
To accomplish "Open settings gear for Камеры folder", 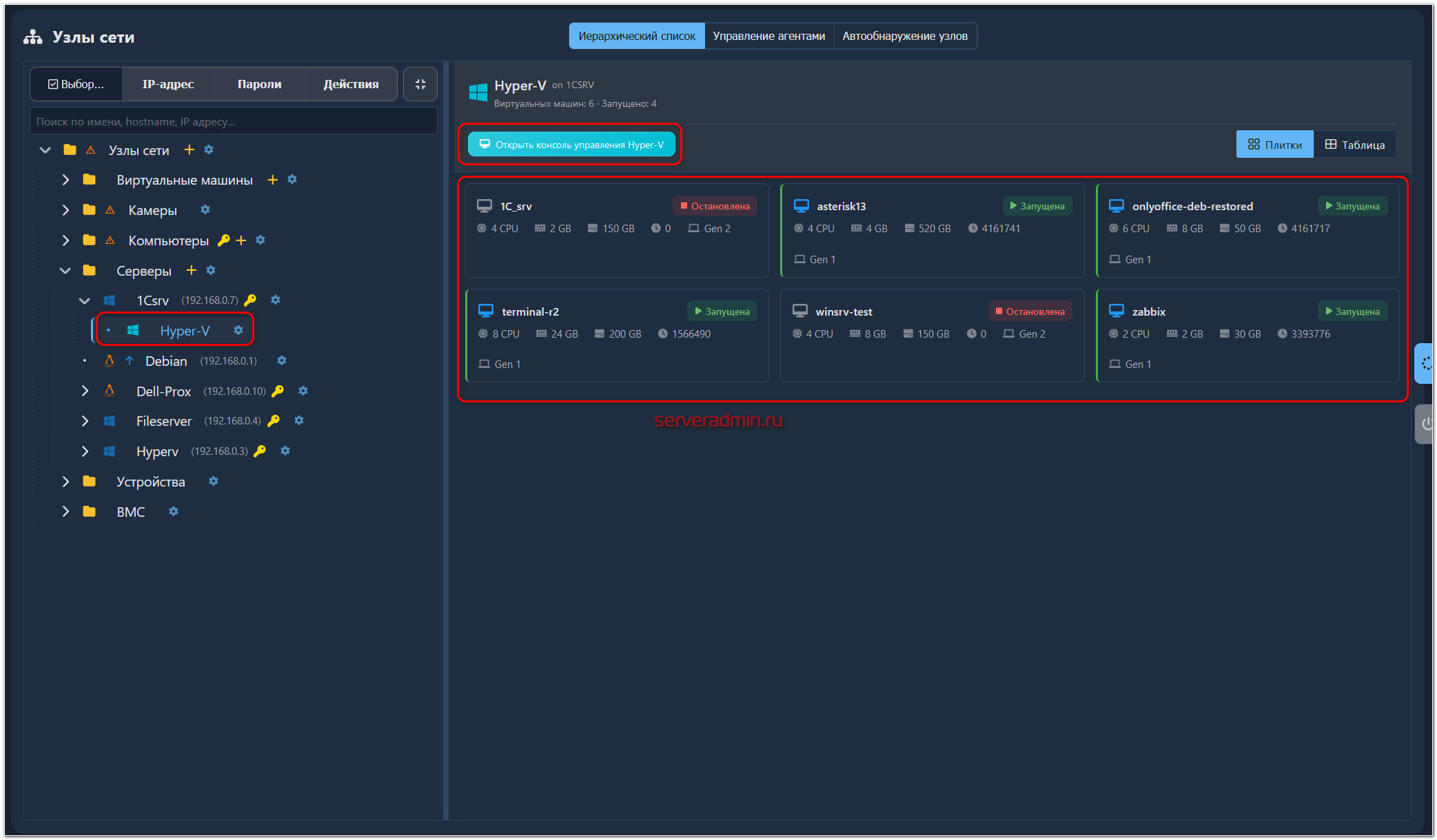I will pyautogui.click(x=205, y=209).
